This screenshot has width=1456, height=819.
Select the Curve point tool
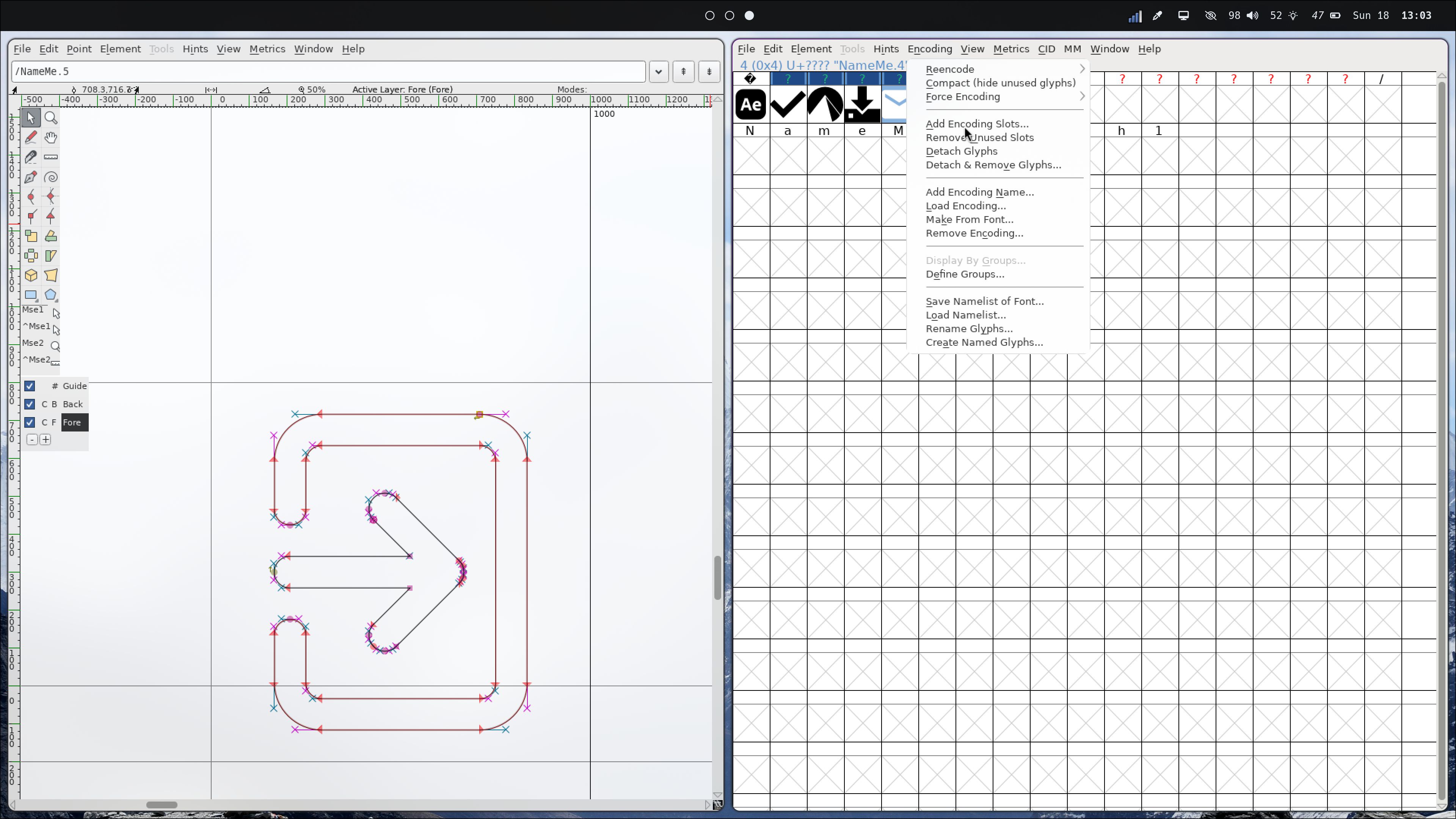(31, 197)
